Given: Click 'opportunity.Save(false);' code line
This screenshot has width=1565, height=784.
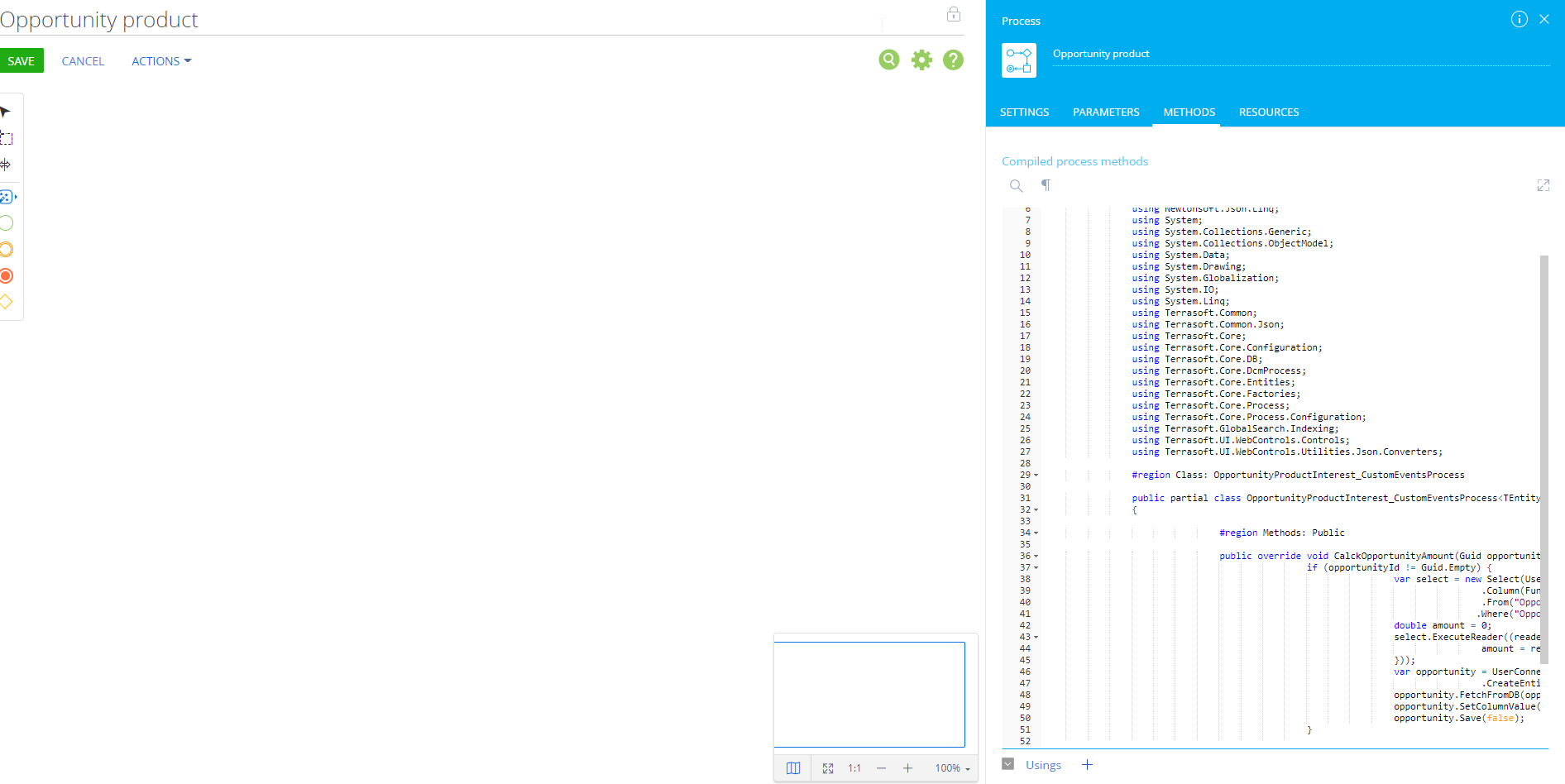Looking at the screenshot, I should [x=1459, y=718].
